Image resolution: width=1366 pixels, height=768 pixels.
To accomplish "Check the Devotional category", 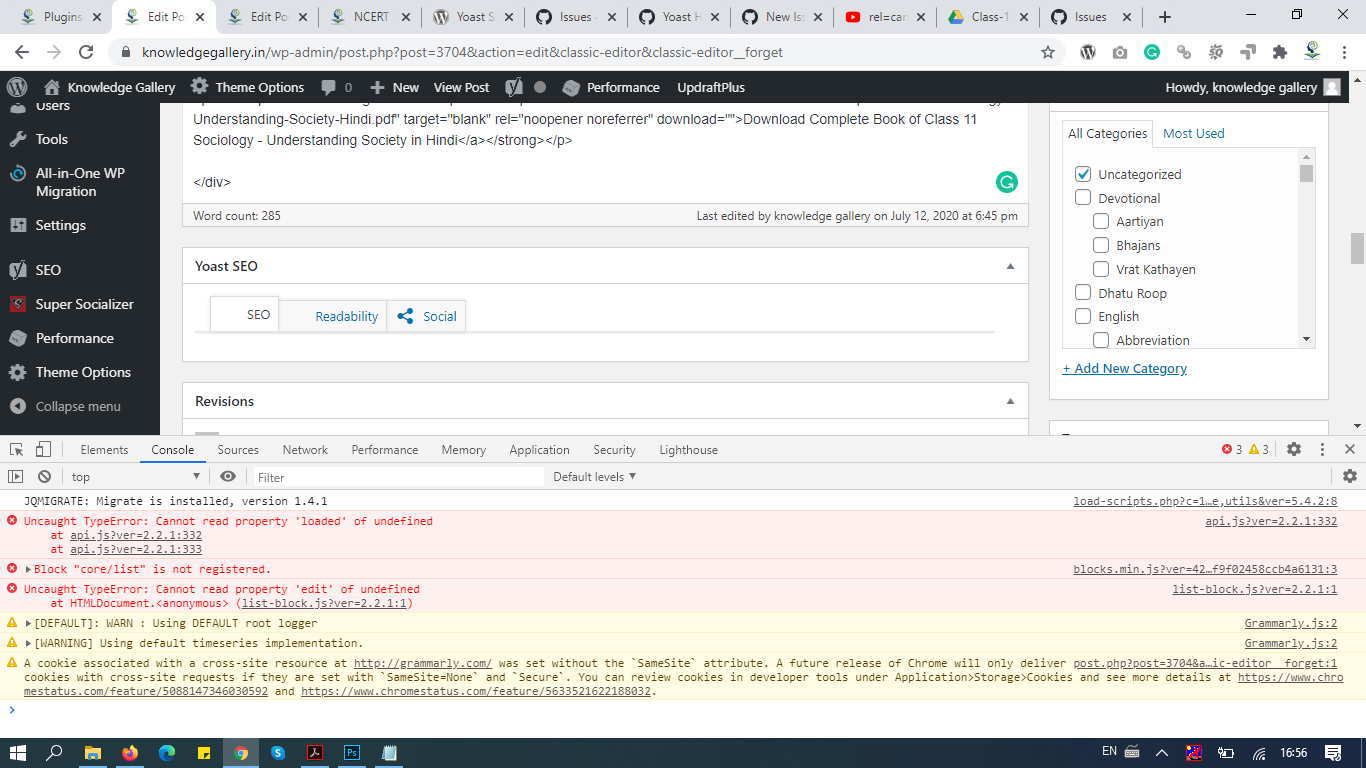I will pyautogui.click(x=1083, y=197).
